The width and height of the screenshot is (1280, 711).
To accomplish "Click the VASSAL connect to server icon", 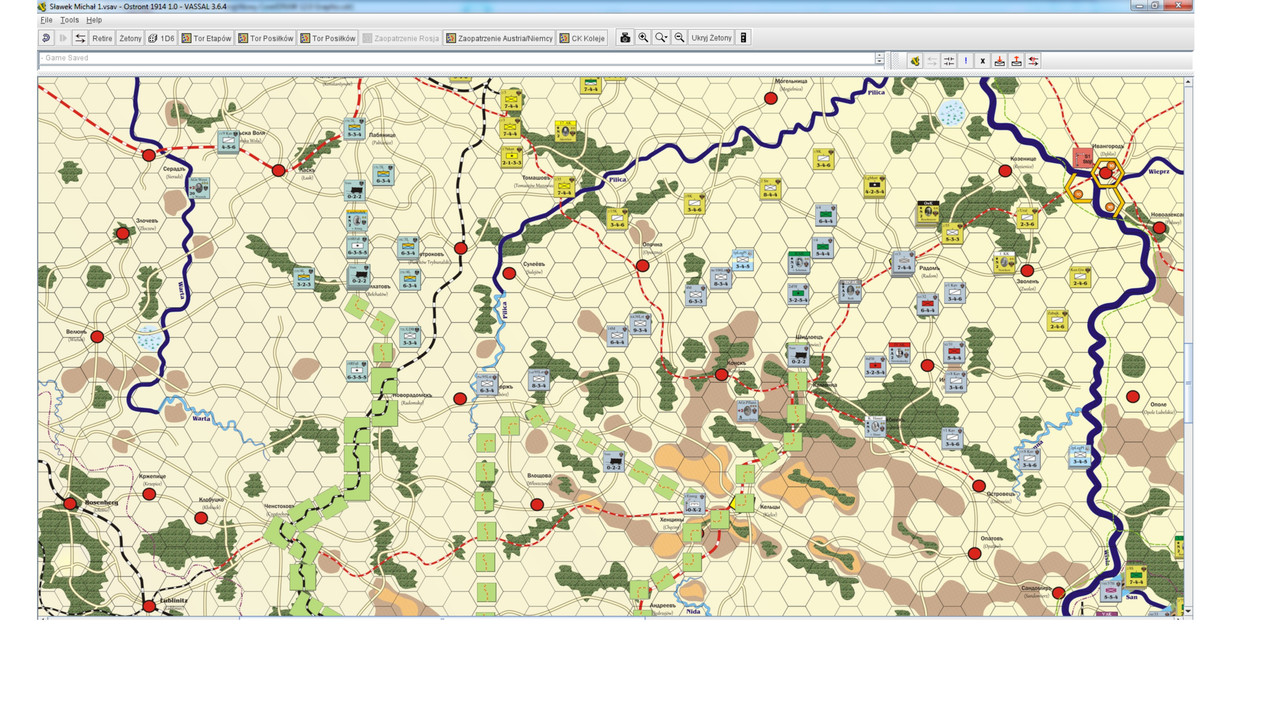I will coord(915,61).
